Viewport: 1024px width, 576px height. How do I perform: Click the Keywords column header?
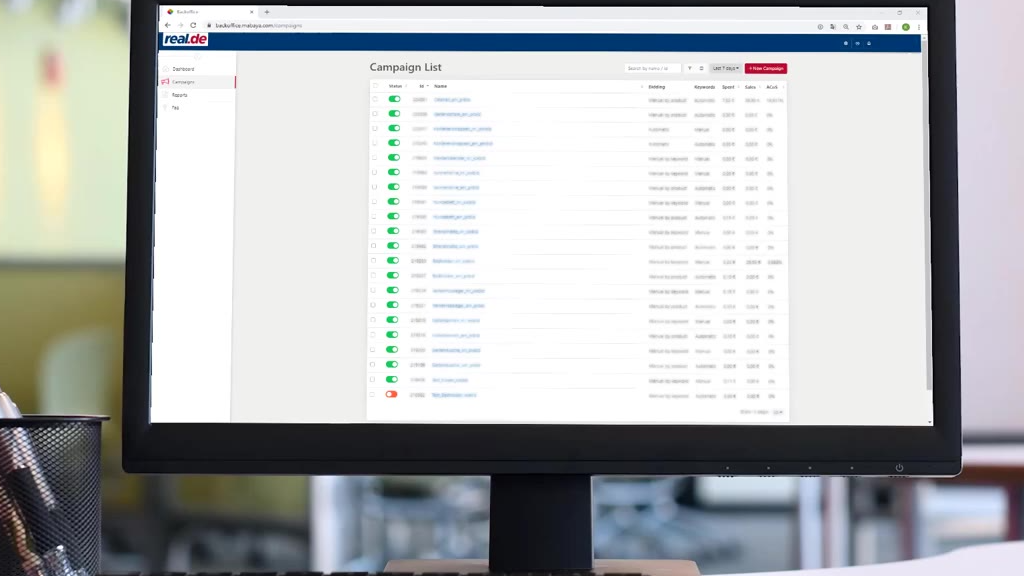pyautogui.click(x=704, y=87)
